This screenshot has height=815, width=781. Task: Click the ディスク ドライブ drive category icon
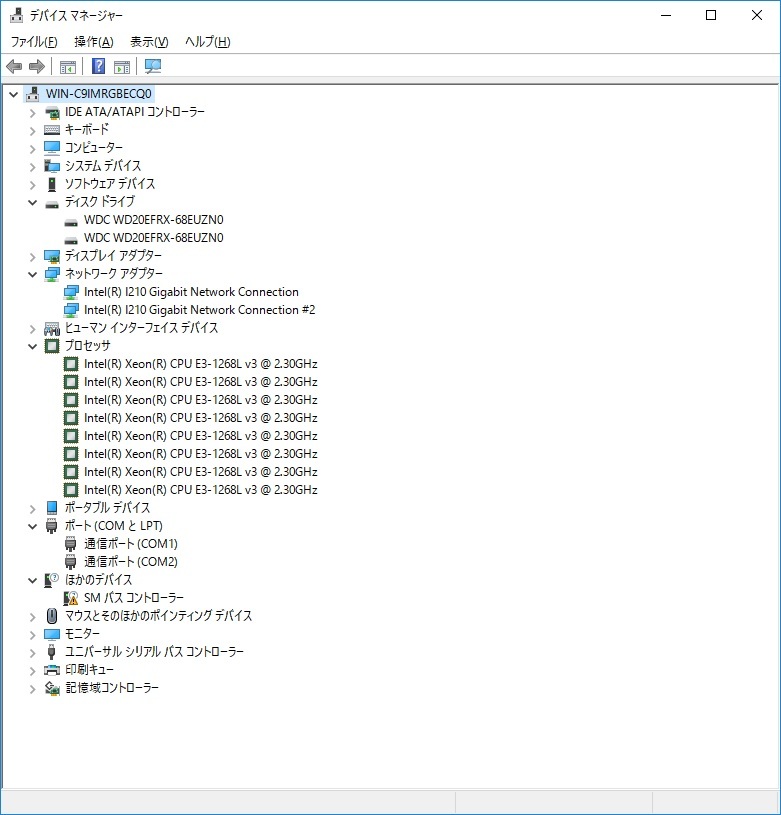click(x=52, y=204)
